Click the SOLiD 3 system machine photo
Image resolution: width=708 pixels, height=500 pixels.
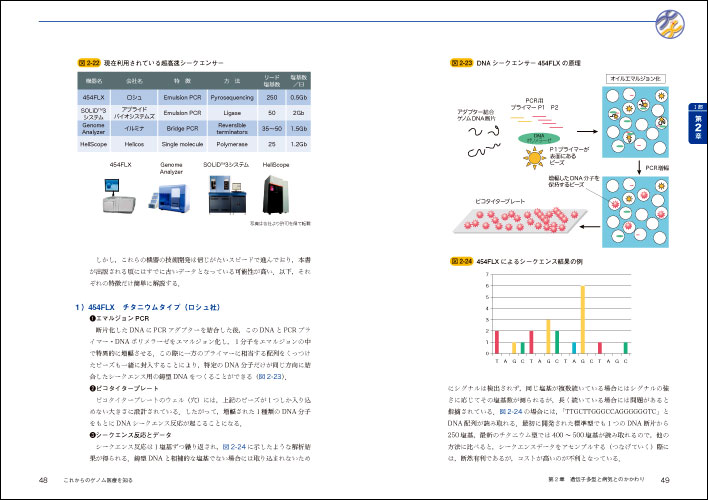225,194
